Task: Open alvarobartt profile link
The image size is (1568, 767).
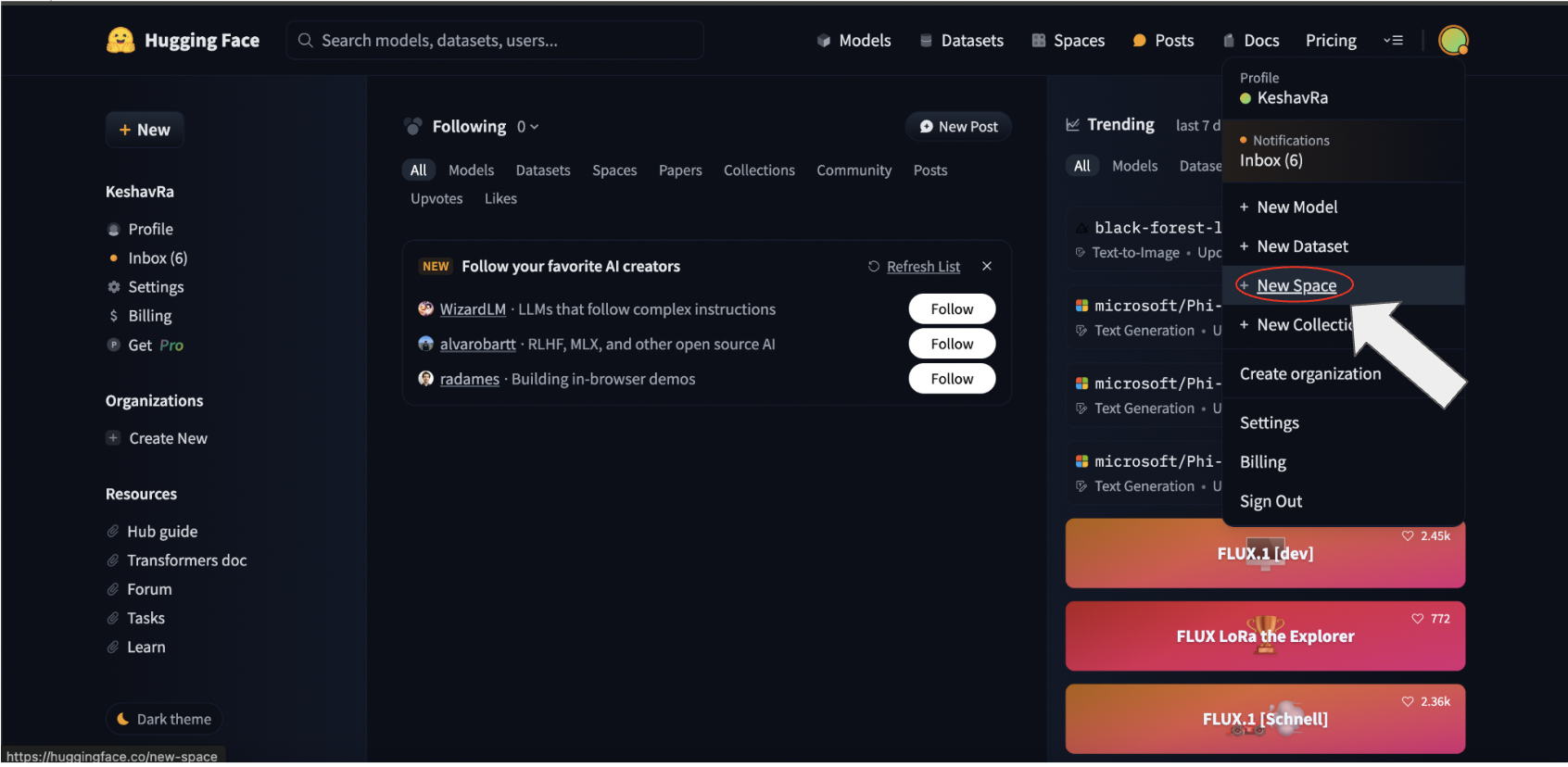Action: 477,345
